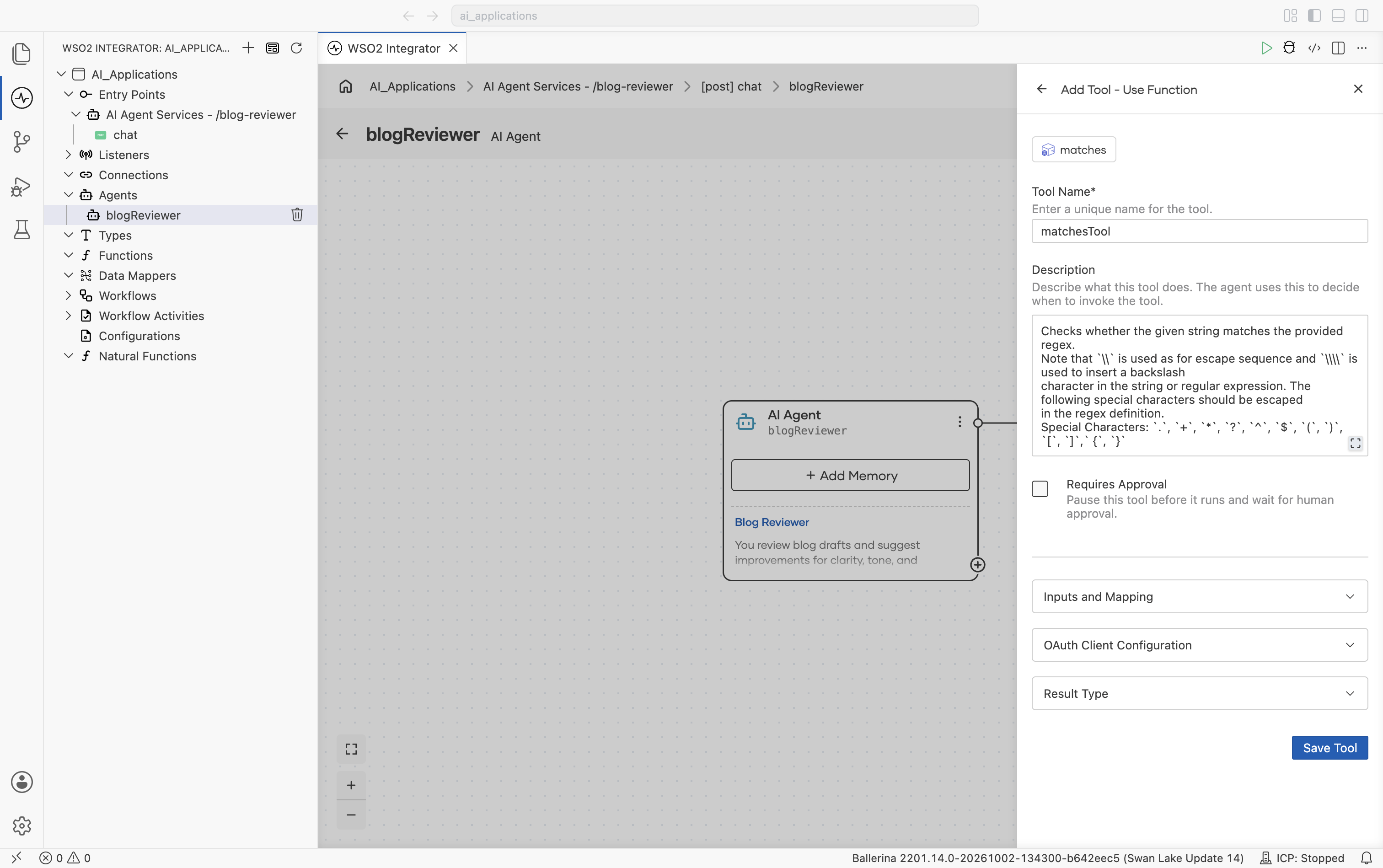The height and width of the screenshot is (868, 1383).
Task: Expand the Result Type section
Action: pos(1199,693)
